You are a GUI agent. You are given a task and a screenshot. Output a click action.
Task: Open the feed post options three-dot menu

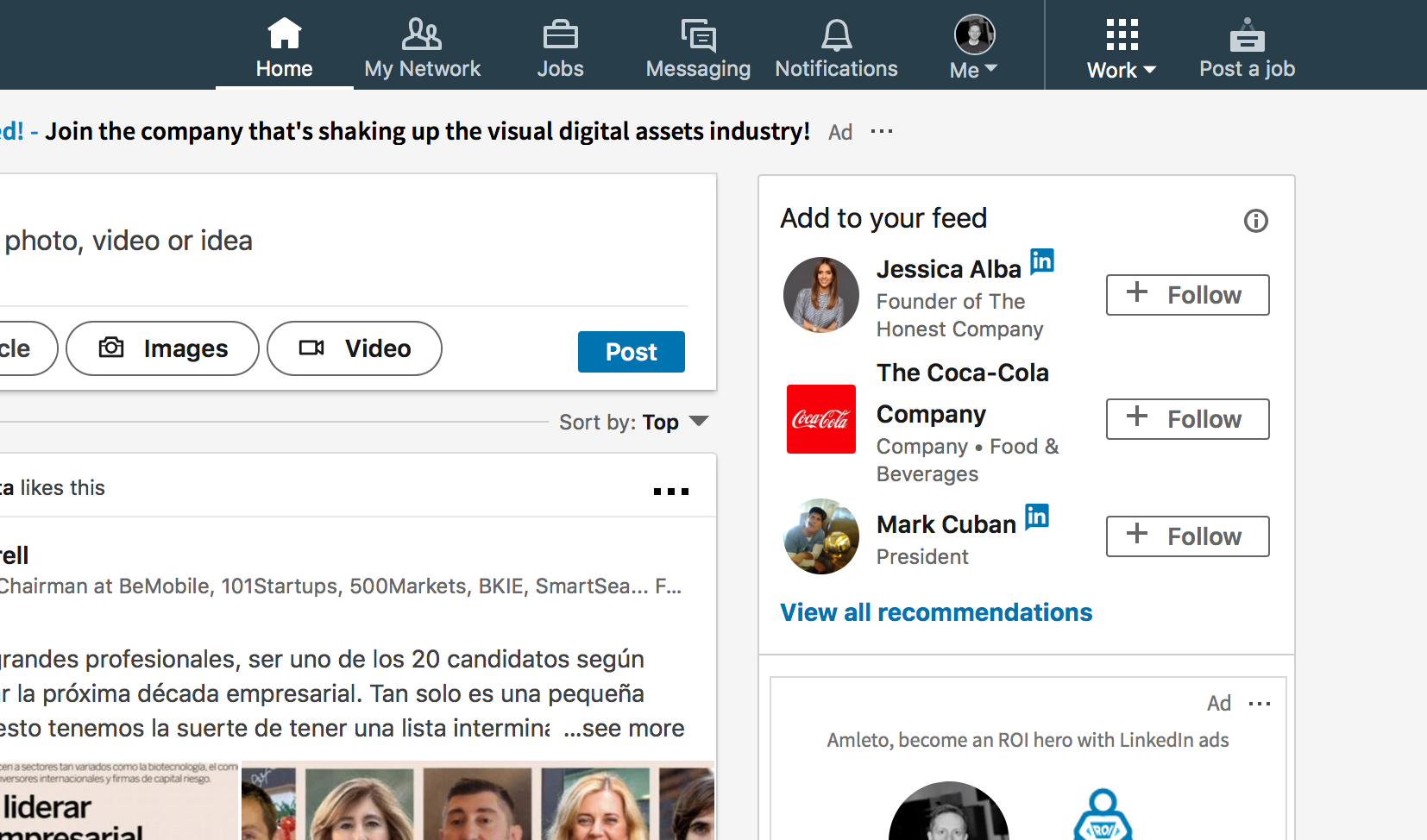[671, 492]
